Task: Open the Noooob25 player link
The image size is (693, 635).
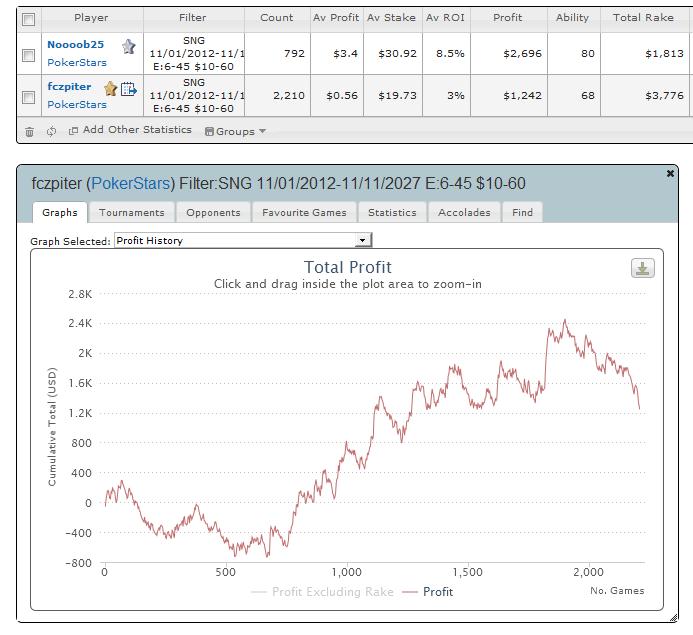Action: coord(76,45)
